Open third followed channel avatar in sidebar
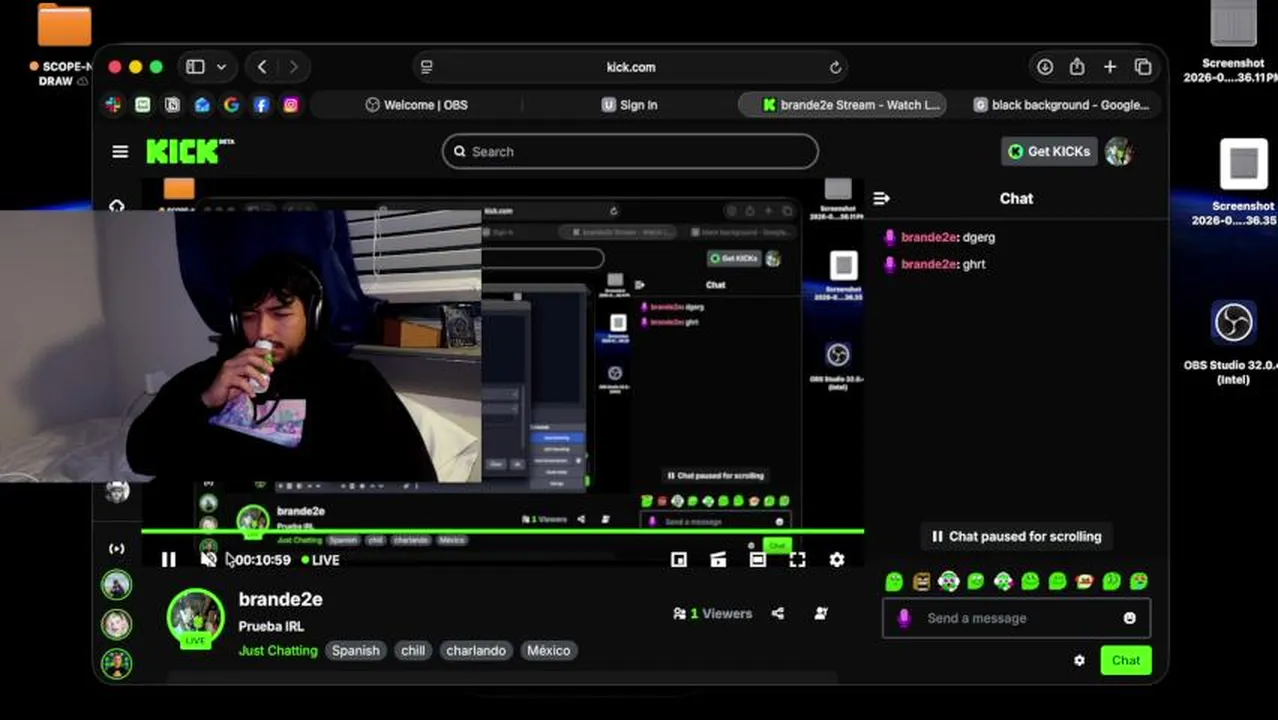This screenshot has width=1278, height=720. pyautogui.click(x=117, y=663)
